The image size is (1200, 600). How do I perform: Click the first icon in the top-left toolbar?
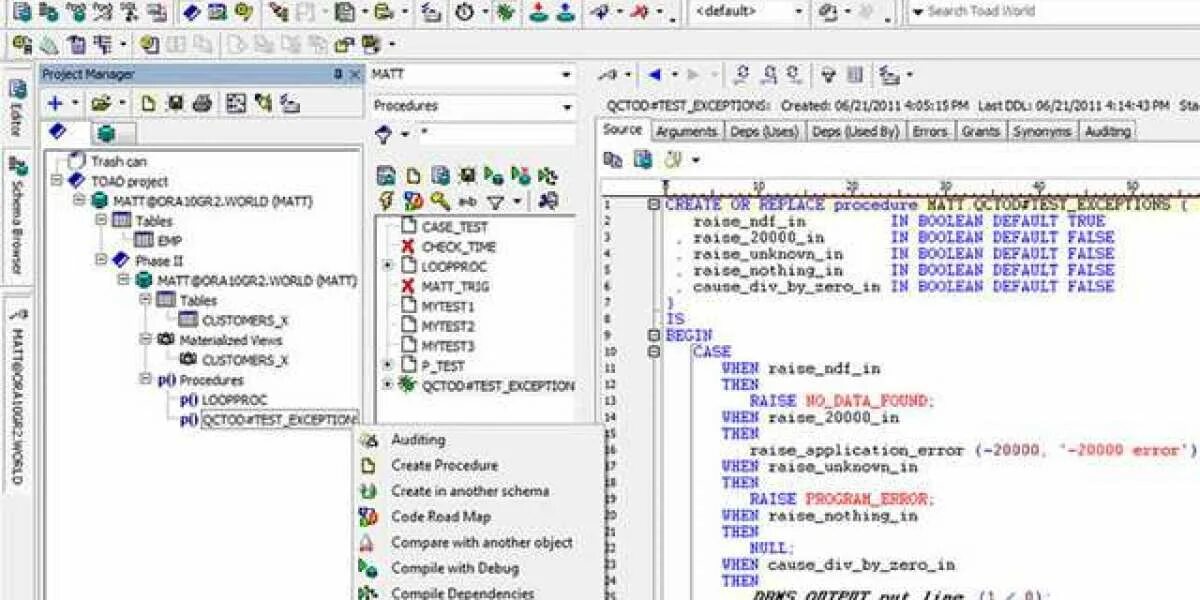click(21, 12)
